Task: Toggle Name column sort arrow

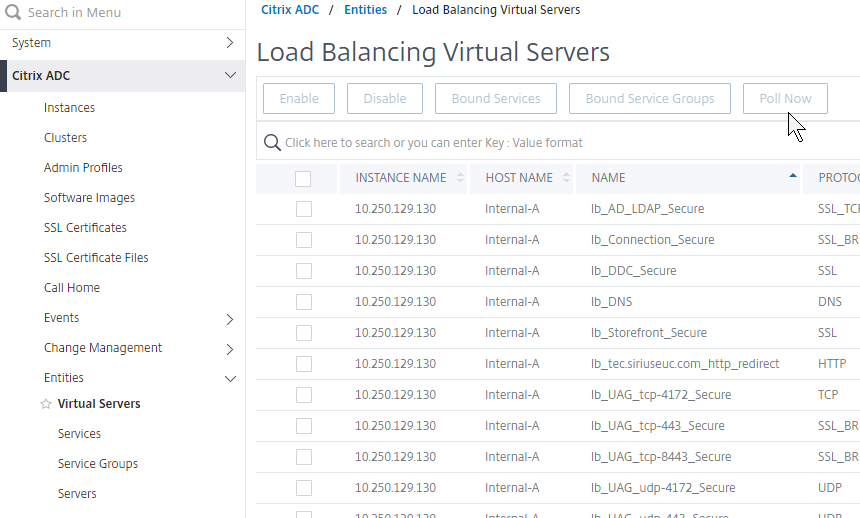Action: pos(793,176)
